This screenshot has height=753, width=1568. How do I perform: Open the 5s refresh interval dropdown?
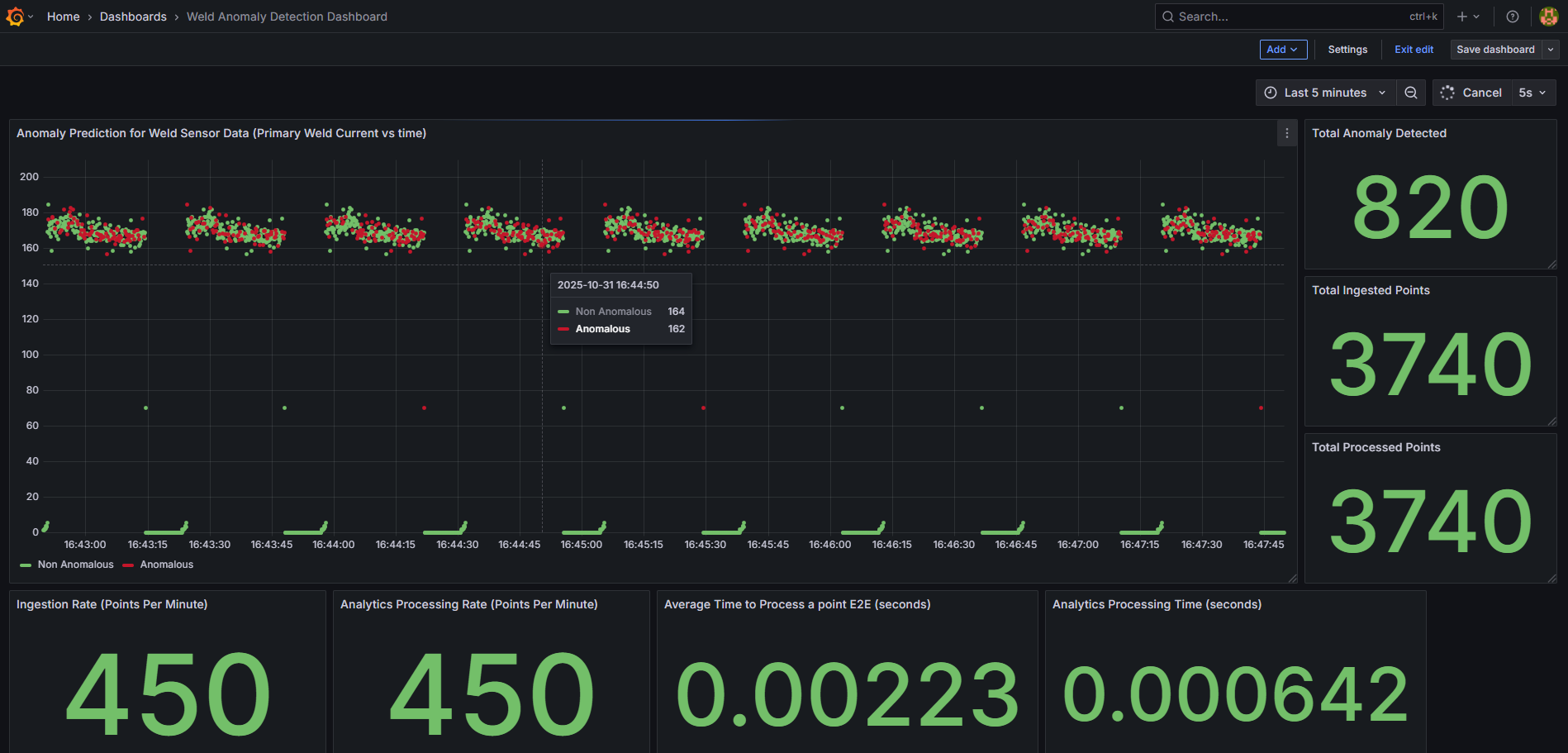pos(1532,93)
